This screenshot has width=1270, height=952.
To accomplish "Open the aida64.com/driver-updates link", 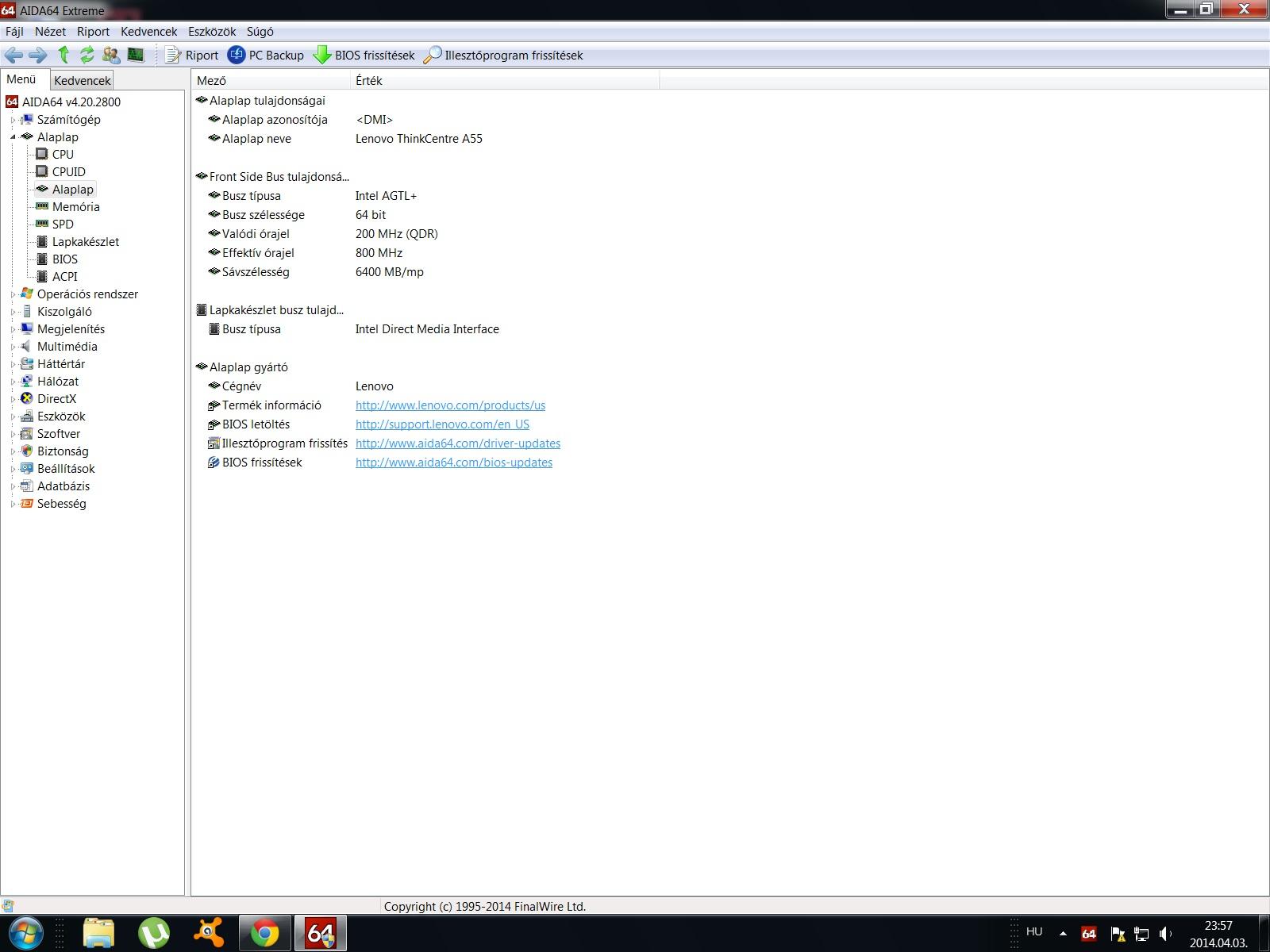I will pyautogui.click(x=458, y=443).
